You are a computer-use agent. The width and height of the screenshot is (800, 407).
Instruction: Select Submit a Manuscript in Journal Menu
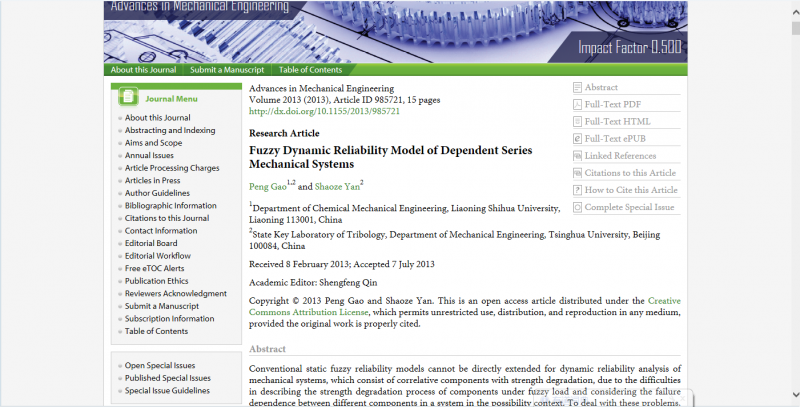coord(162,306)
